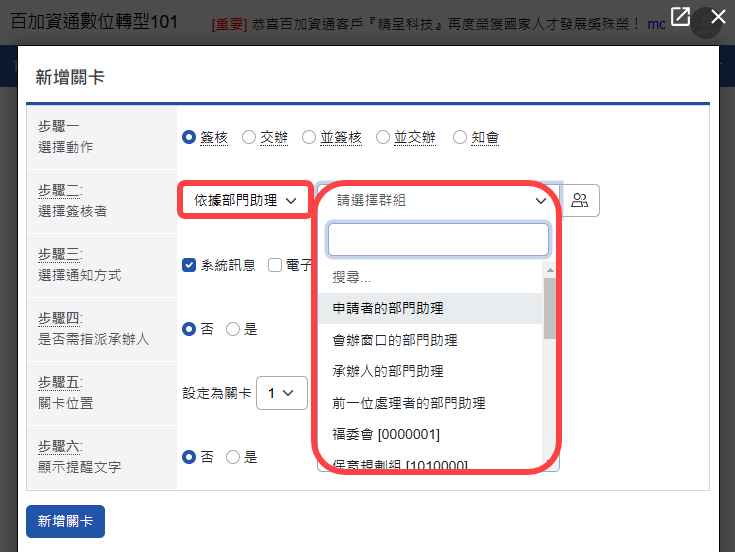Toggle the 電子 notification checkbox
This screenshot has height=552, width=735.
(275, 265)
